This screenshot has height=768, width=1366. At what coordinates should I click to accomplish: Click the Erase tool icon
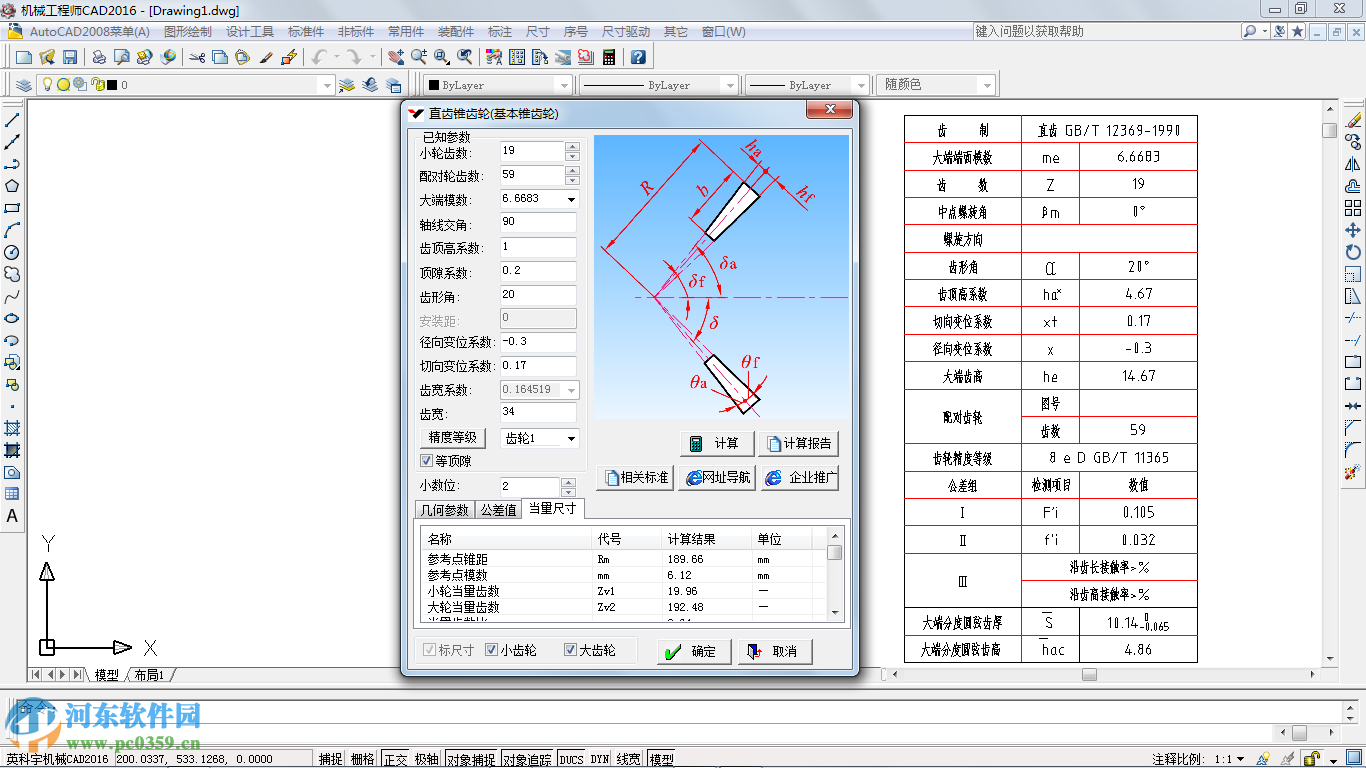[x=1353, y=120]
